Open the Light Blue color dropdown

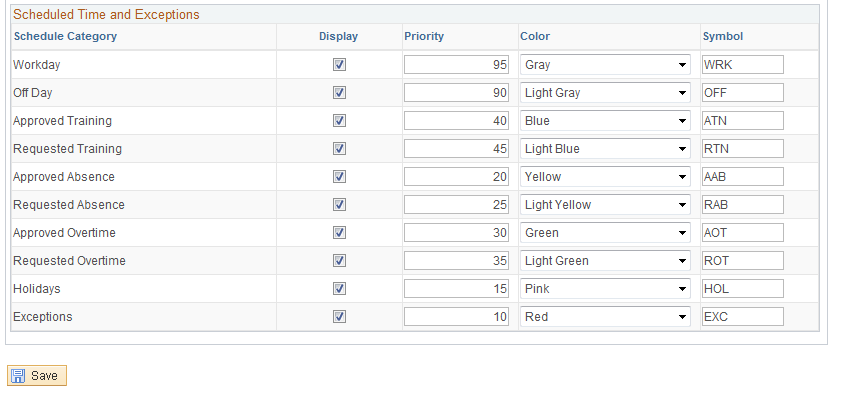point(605,149)
